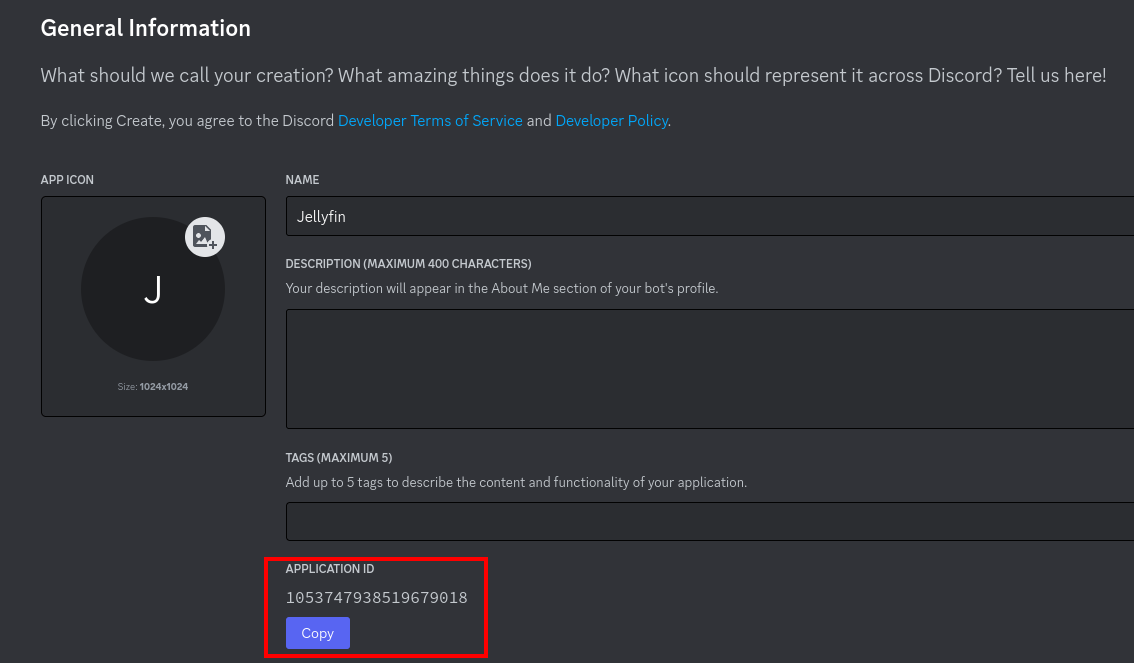Click the APP ICON upload area
Viewport: 1134px width, 663px height.
click(x=152, y=306)
